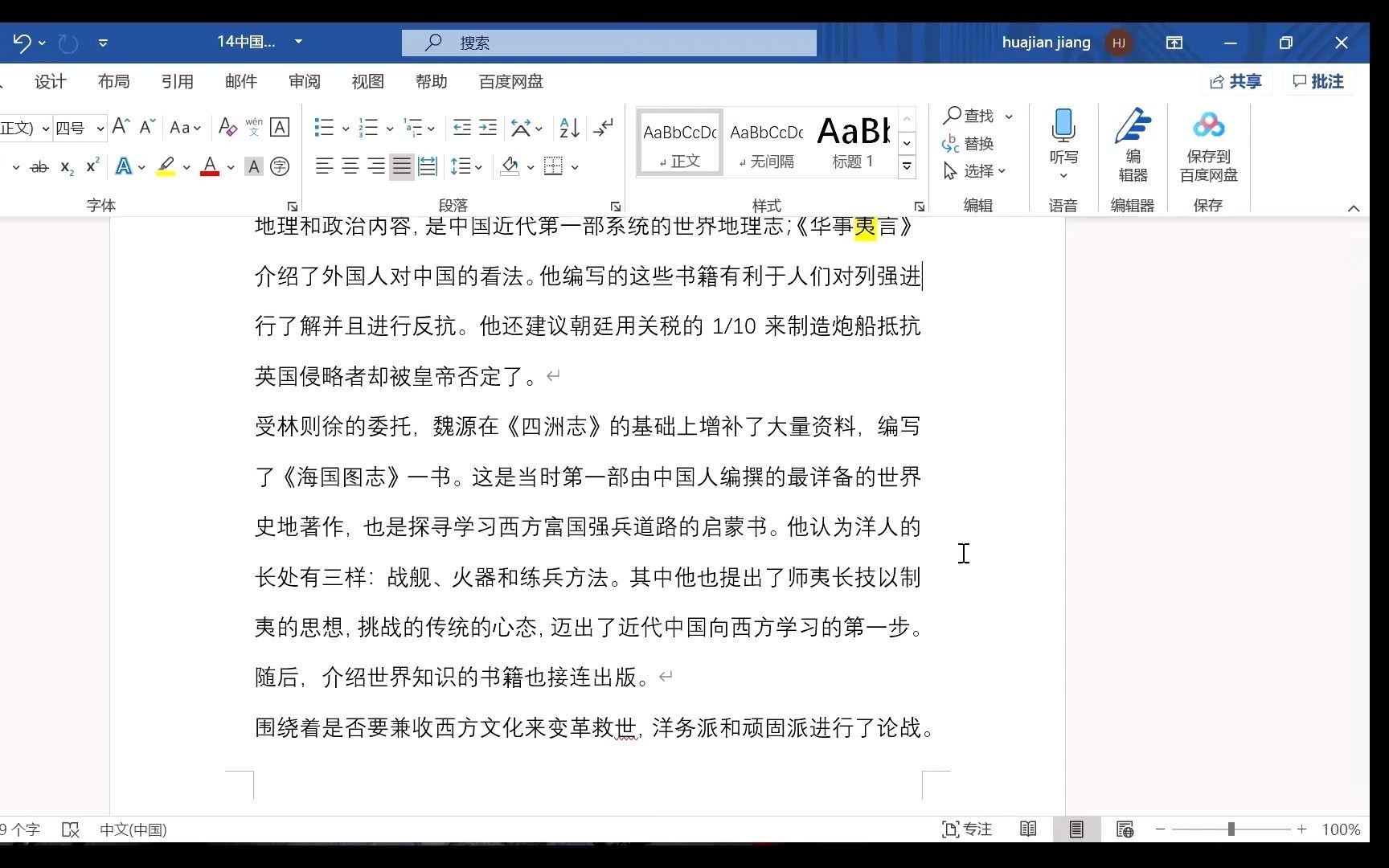Select the 无间隔 style
The image size is (1389, 868).
[x=767, y=142]
